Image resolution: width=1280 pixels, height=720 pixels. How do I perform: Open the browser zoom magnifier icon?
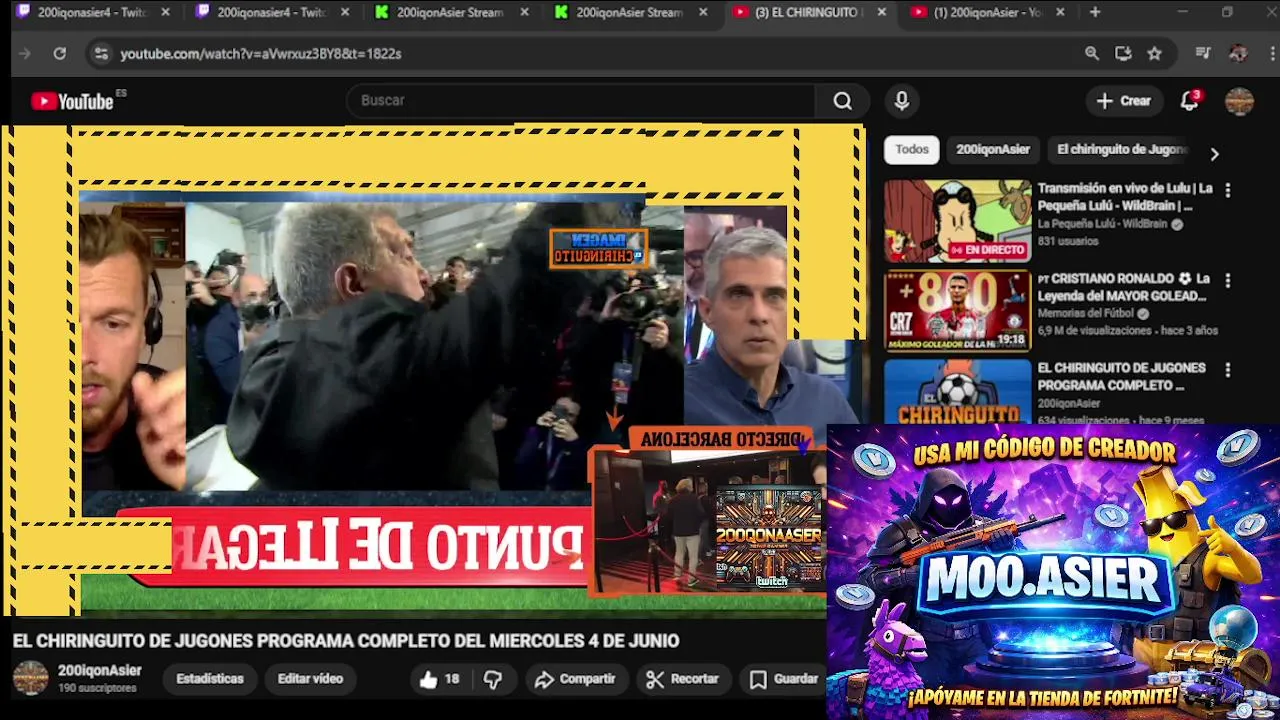coord(1092,54)
